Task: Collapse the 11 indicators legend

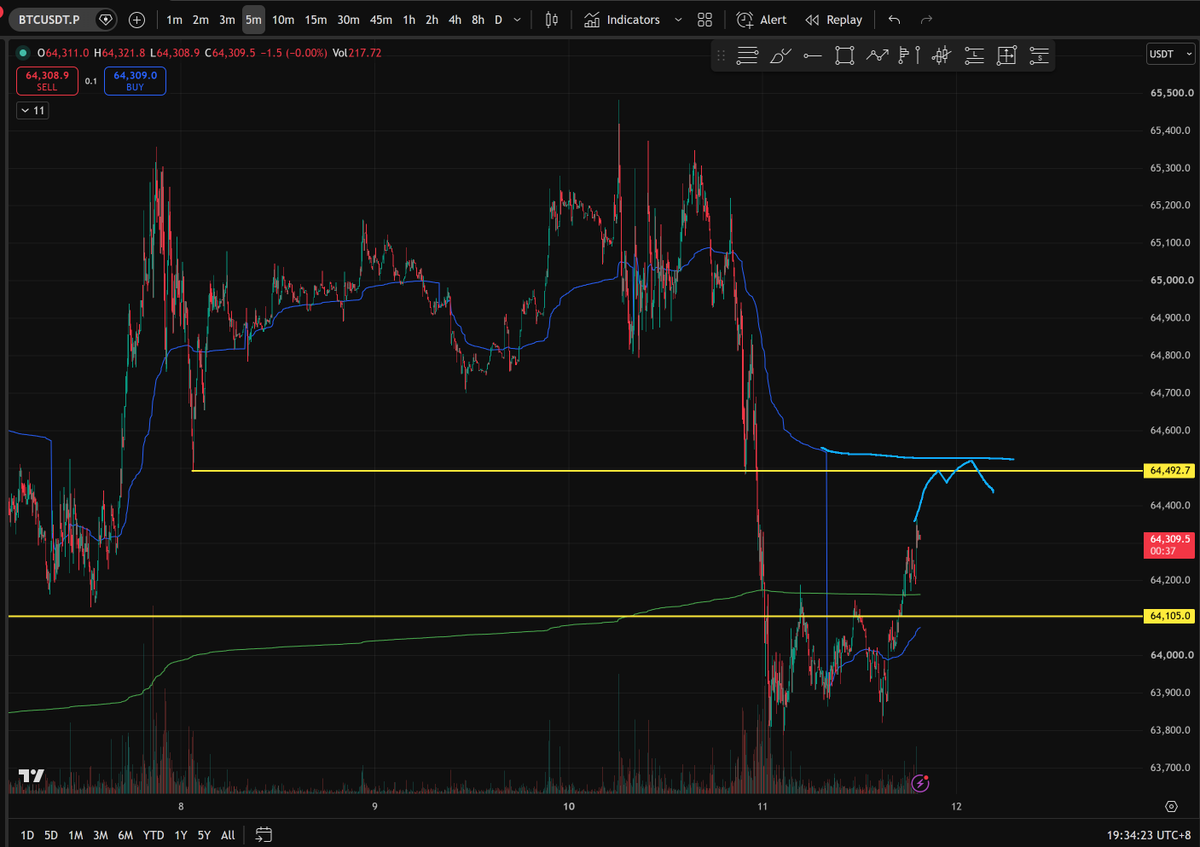Action: pyautogui.click(x=34, y=111)
